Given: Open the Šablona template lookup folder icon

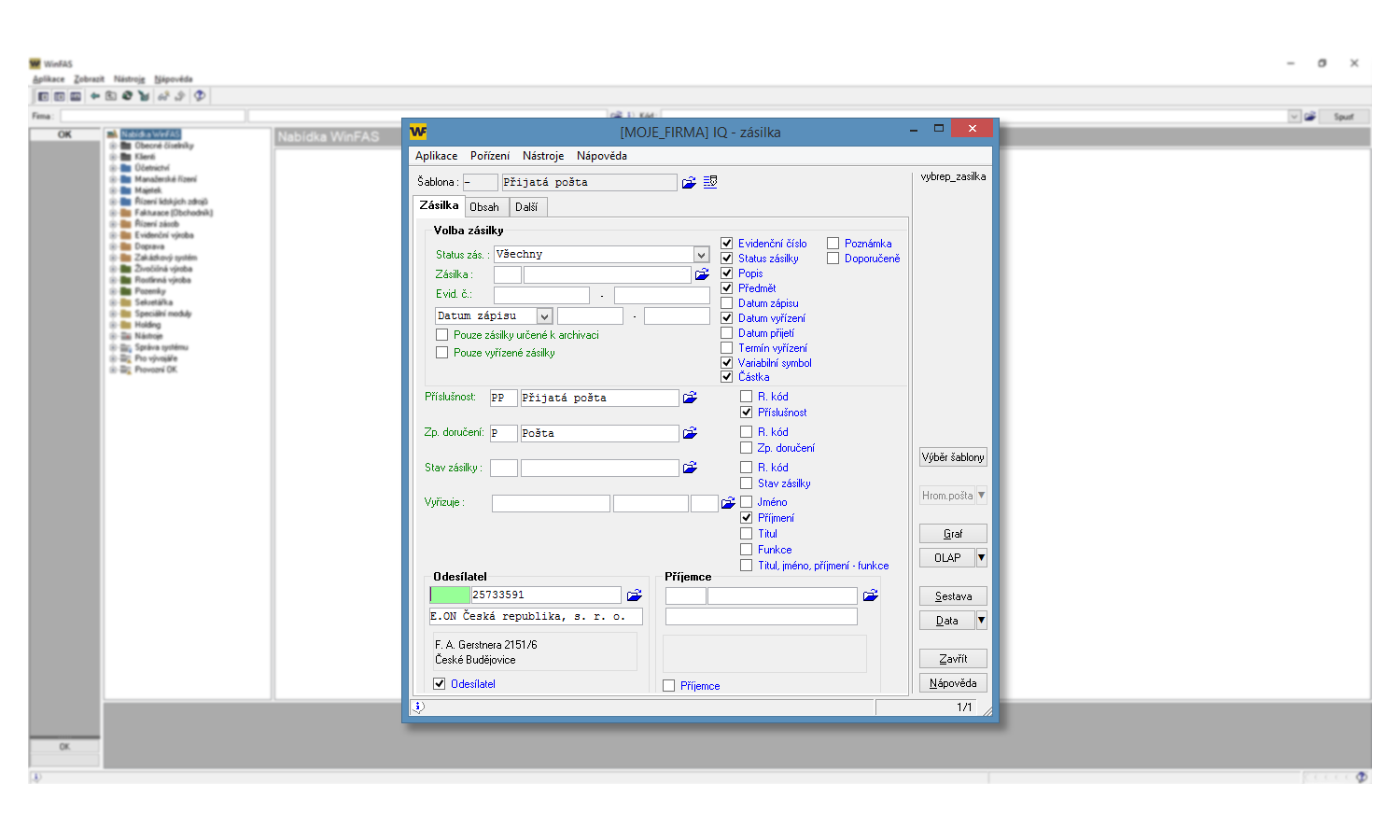Looking at the screenshot, I should click(x=689, y=183).
